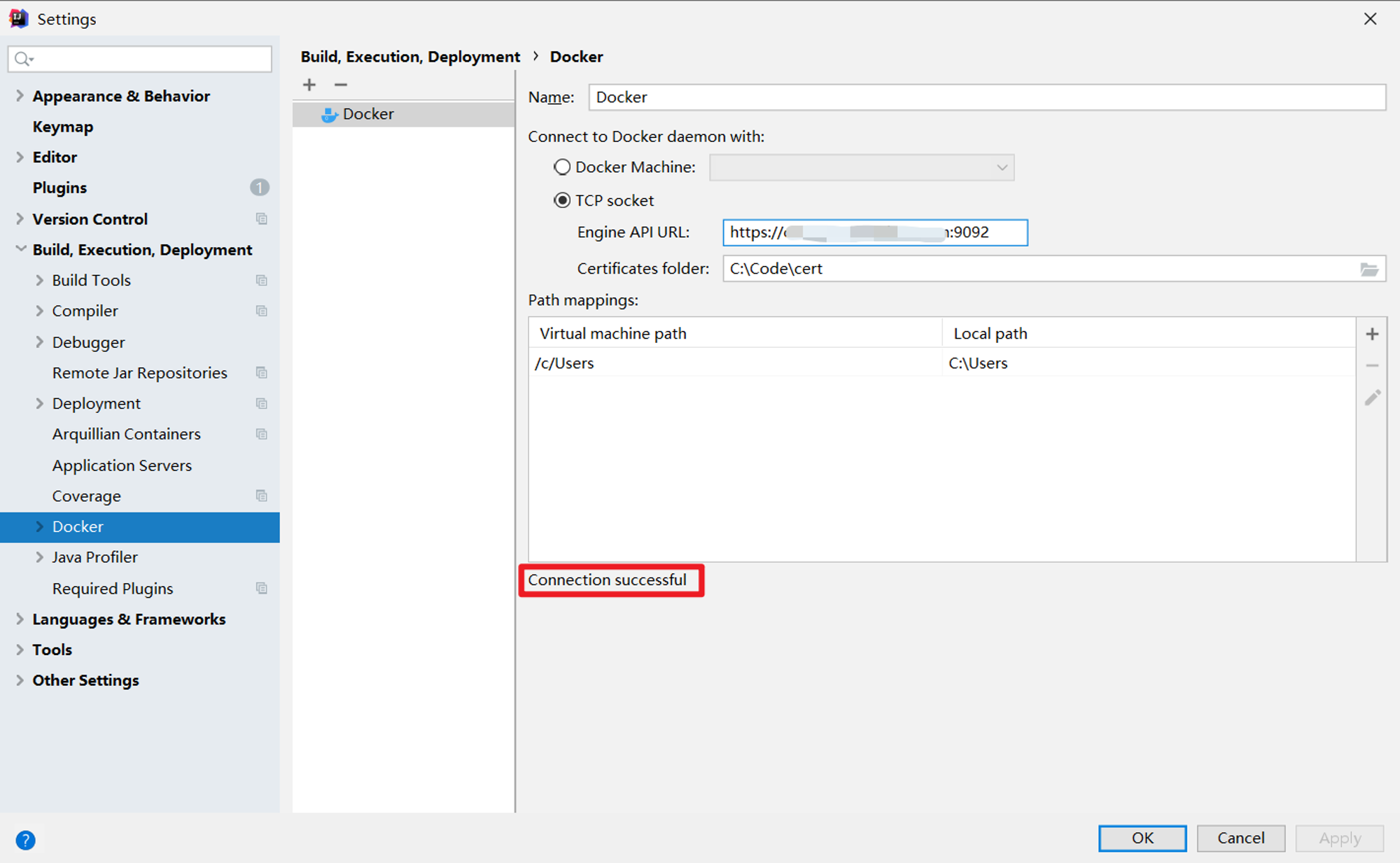Click the Engine API URL field
This screenshot has width=1400, height=863.
click(875, 232)
